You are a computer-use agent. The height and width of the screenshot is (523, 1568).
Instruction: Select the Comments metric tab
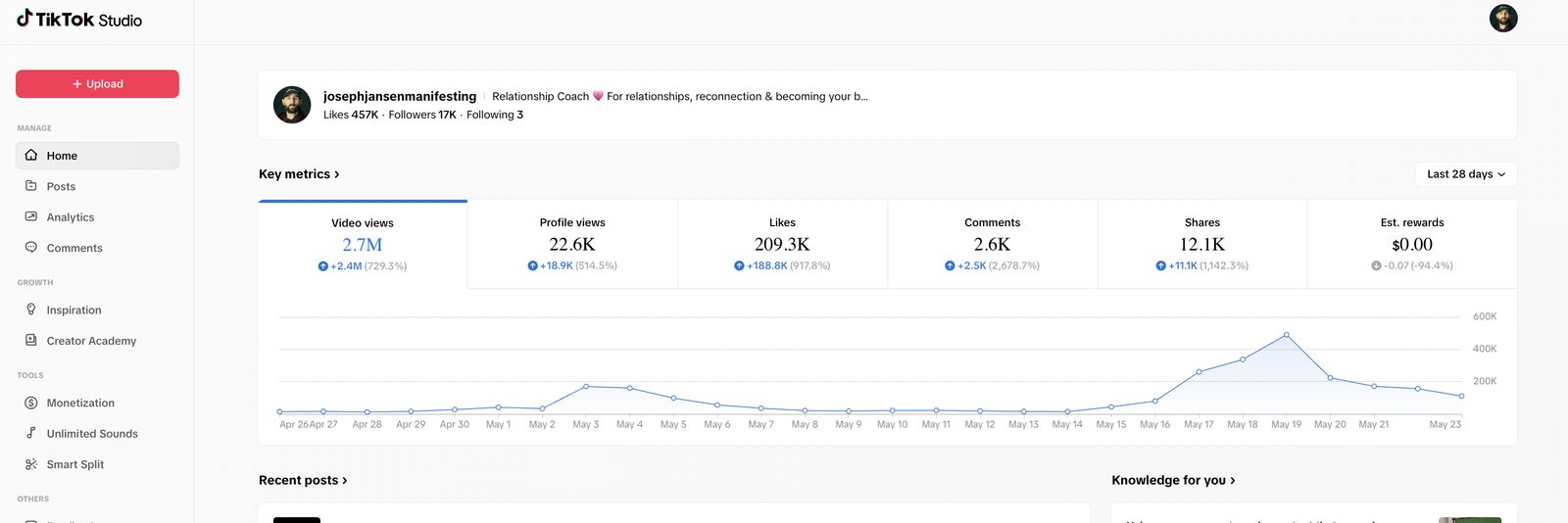tap(993, 244)
